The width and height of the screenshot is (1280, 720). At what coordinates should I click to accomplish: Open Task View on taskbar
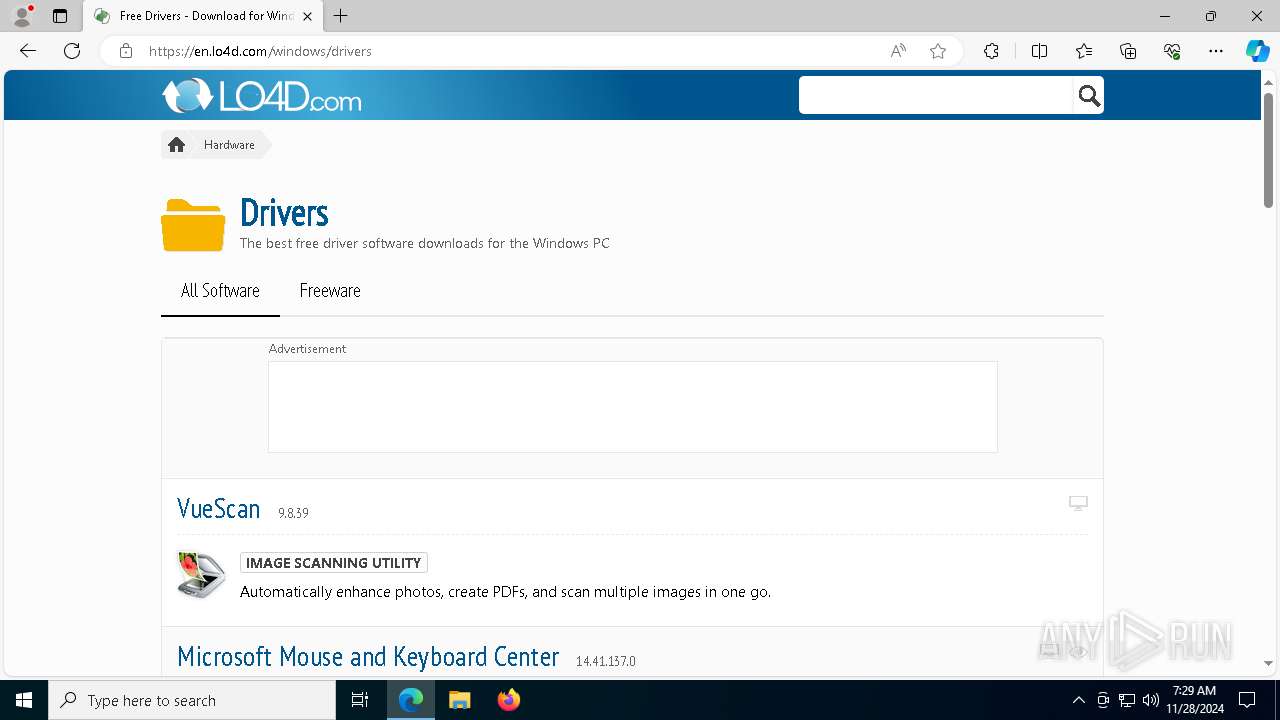coord(360,700)
